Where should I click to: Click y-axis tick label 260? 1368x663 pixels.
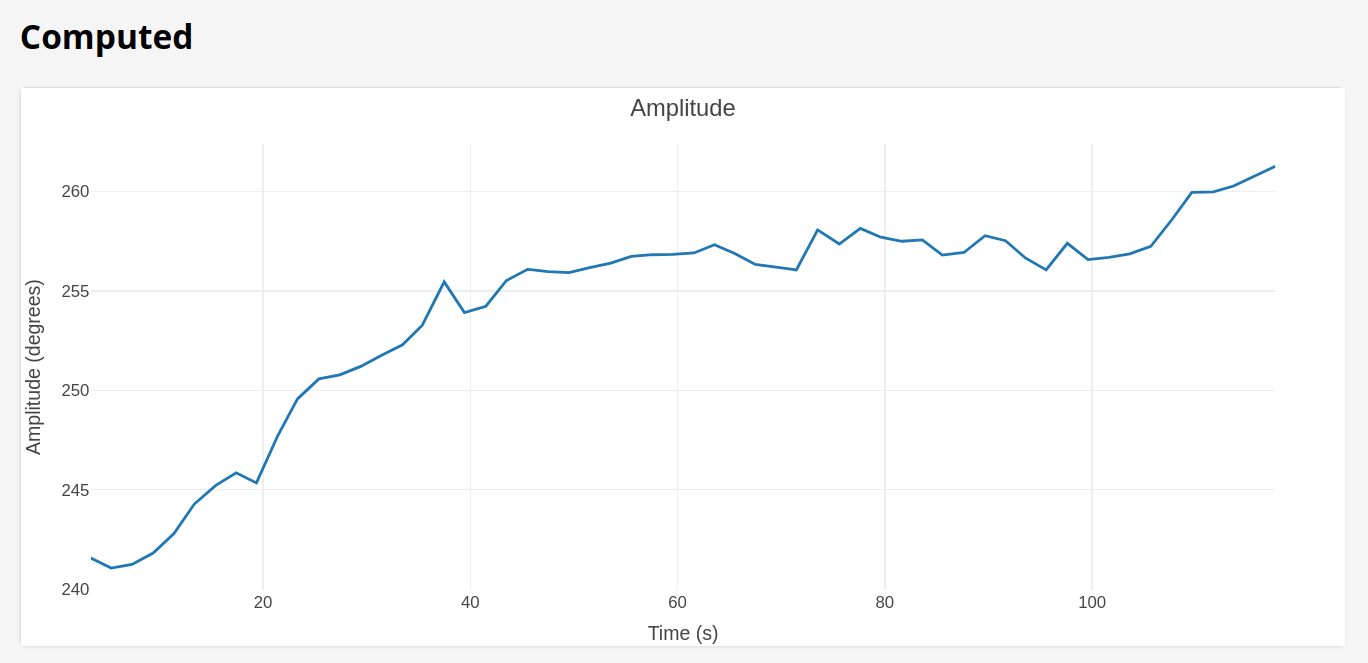tap(75, 191)
